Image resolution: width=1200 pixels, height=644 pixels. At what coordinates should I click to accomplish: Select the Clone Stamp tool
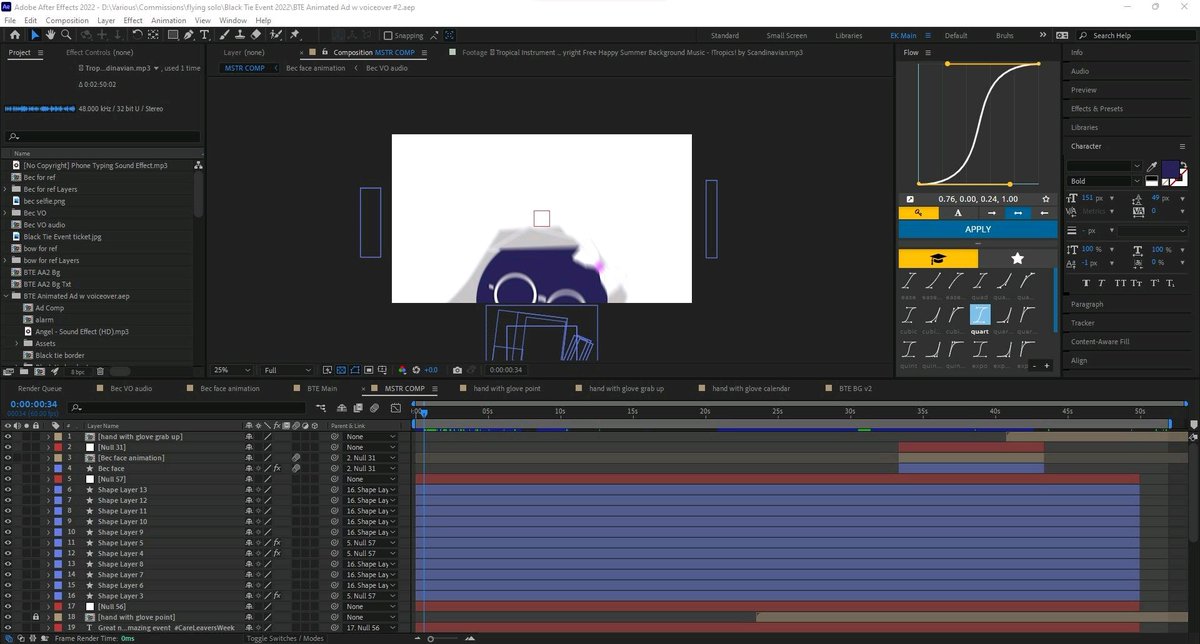click(x=241, y=35)
